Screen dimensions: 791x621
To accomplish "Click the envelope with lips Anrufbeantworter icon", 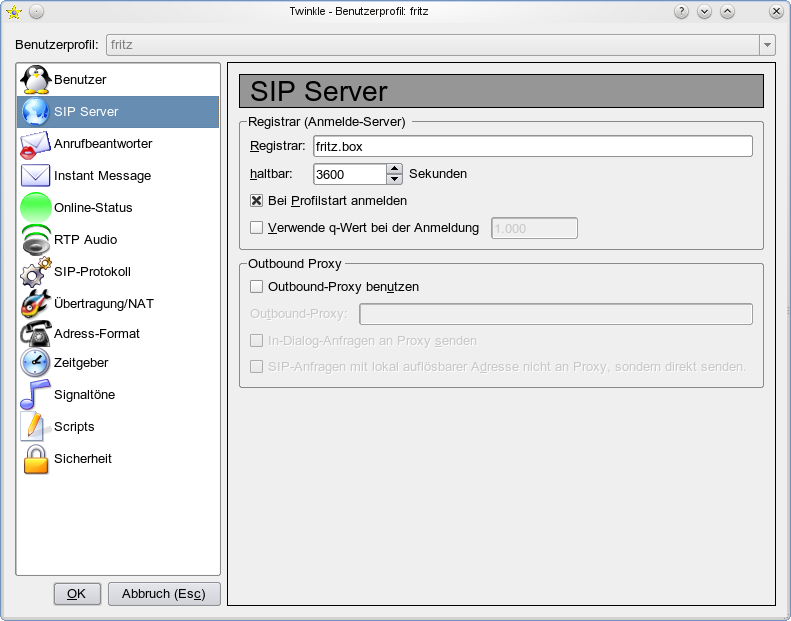I will [x=35, y=144].
